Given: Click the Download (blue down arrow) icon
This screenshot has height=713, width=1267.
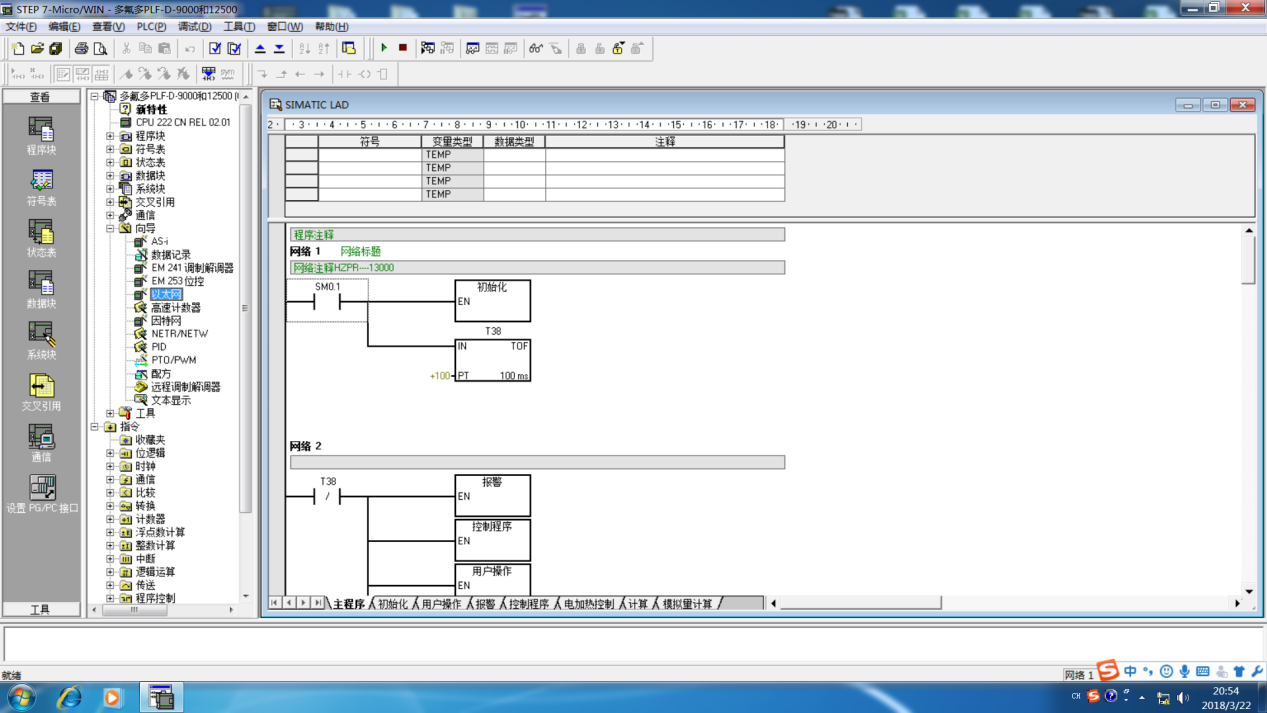Looking at the screenshot, I should pos(279,48).
